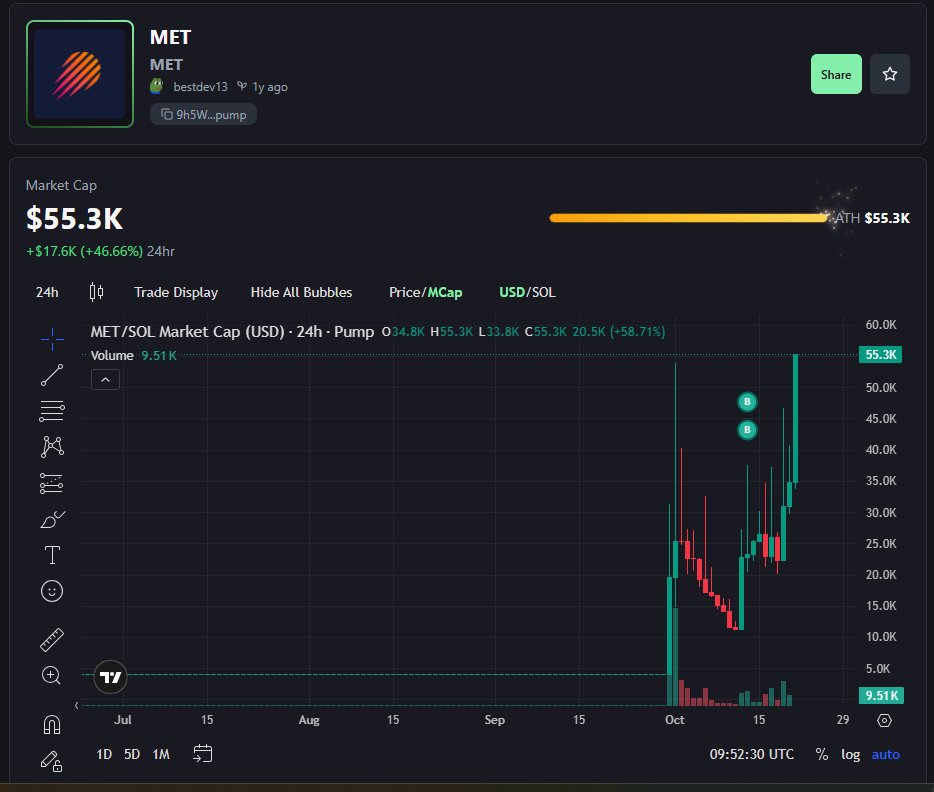
Task: Select the trend line drawing tool
Action: click(x=52, y=375)
